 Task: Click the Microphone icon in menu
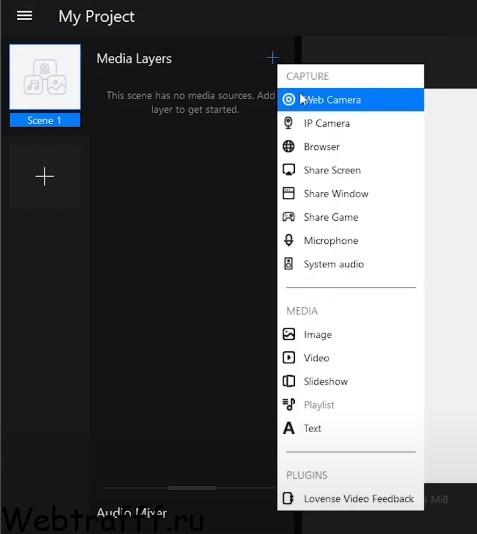point(289,240)
